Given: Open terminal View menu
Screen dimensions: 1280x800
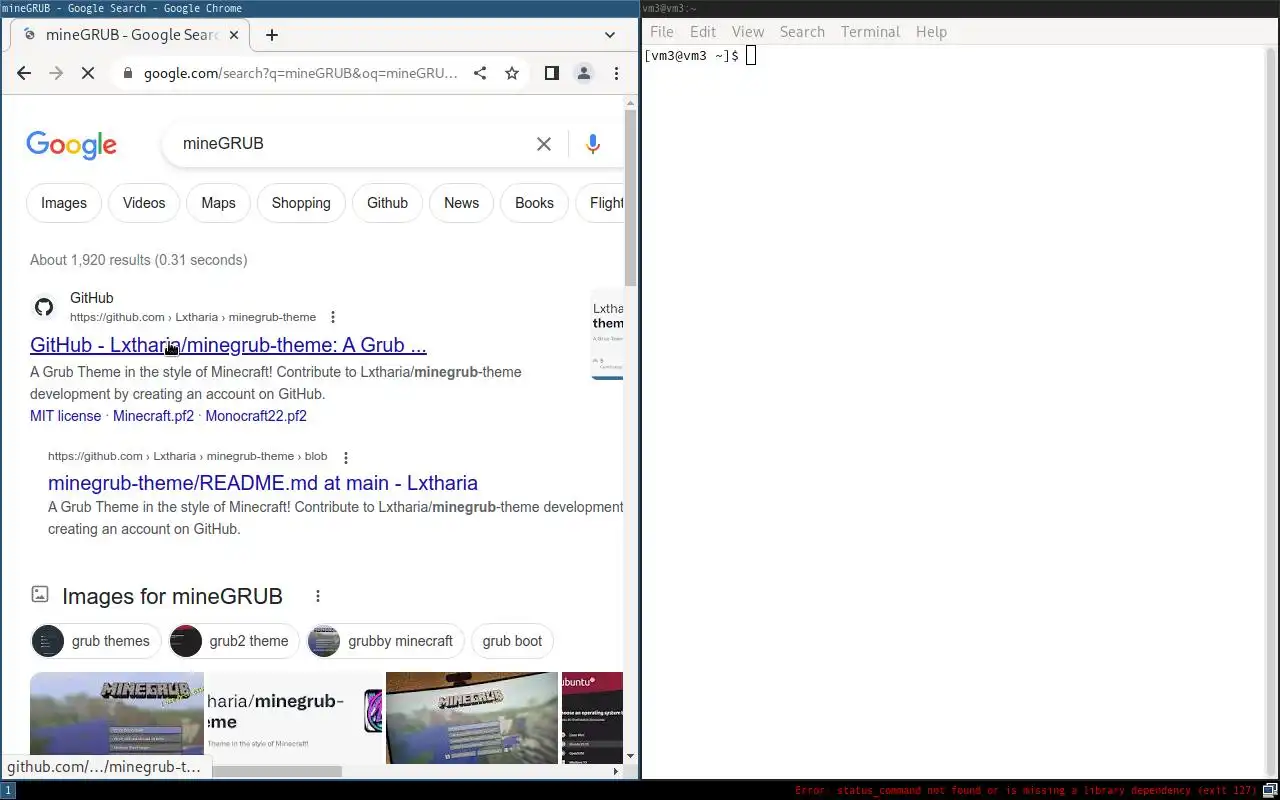Looking at the screenshot, I should [748, 32].
